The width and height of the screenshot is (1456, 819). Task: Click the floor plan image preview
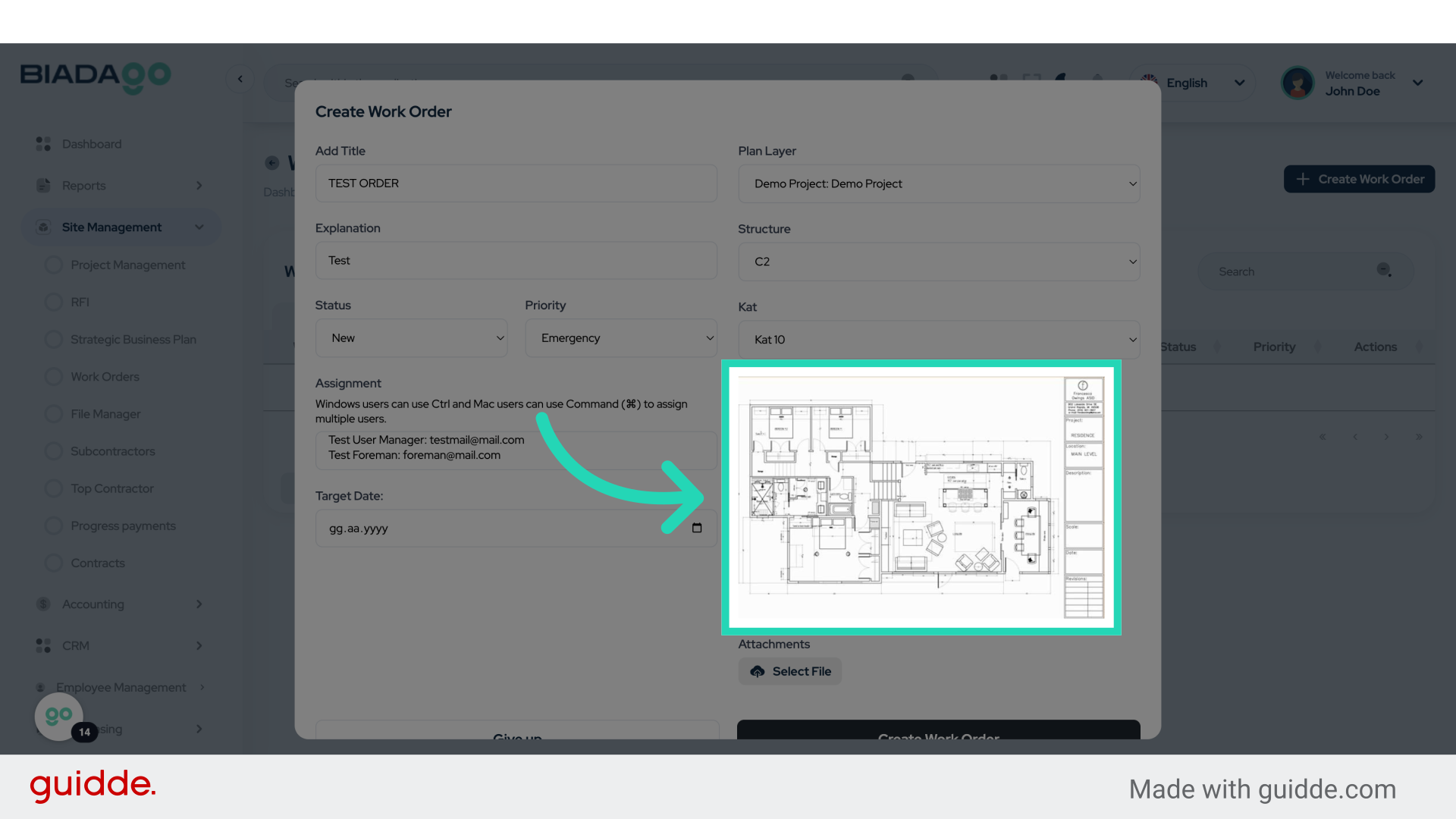tap(921, 497)
